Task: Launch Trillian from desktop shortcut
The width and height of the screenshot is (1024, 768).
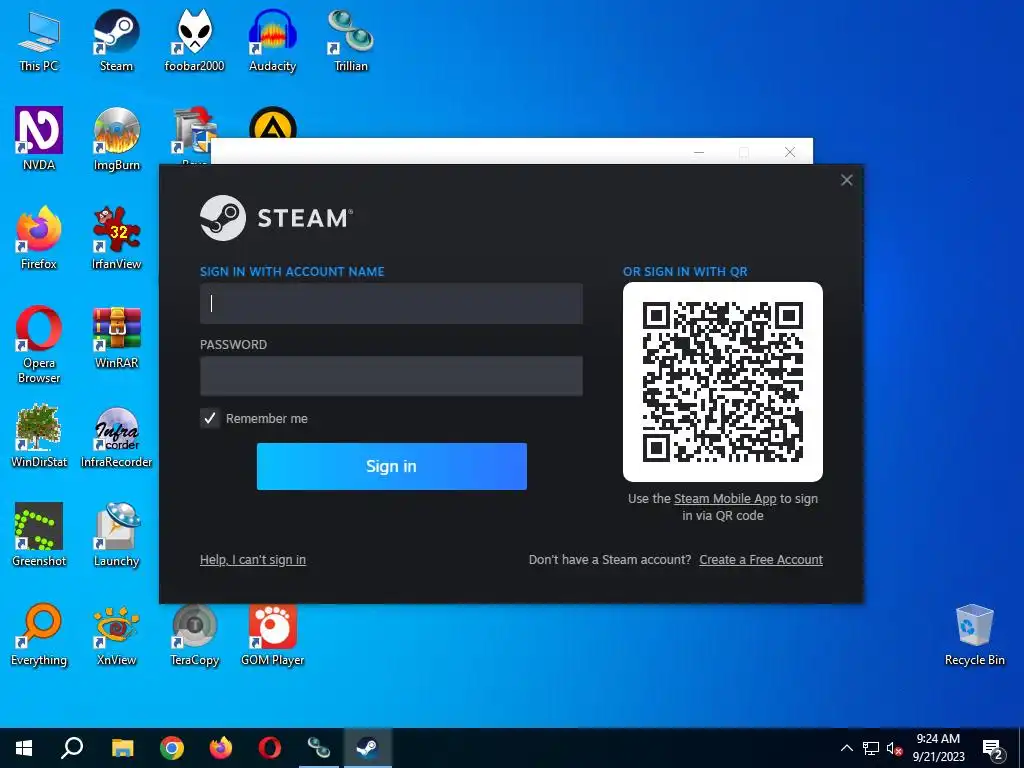Action: (x=351, y=40)
